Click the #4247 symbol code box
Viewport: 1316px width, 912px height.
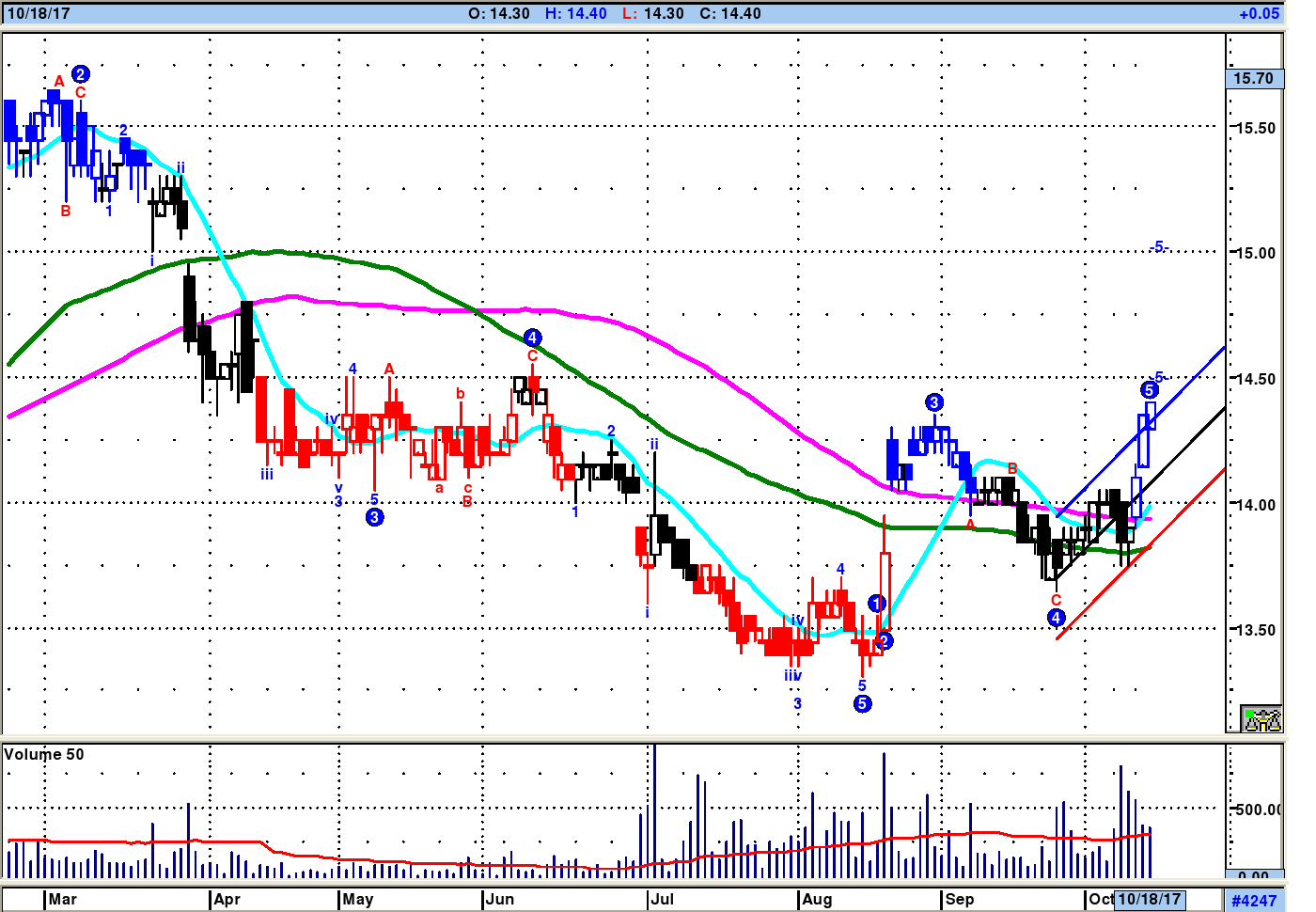tap(1254, 901)
